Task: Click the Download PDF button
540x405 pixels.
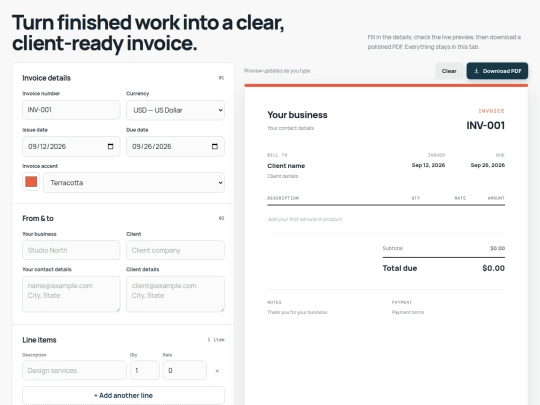Action: pos(497,71)
